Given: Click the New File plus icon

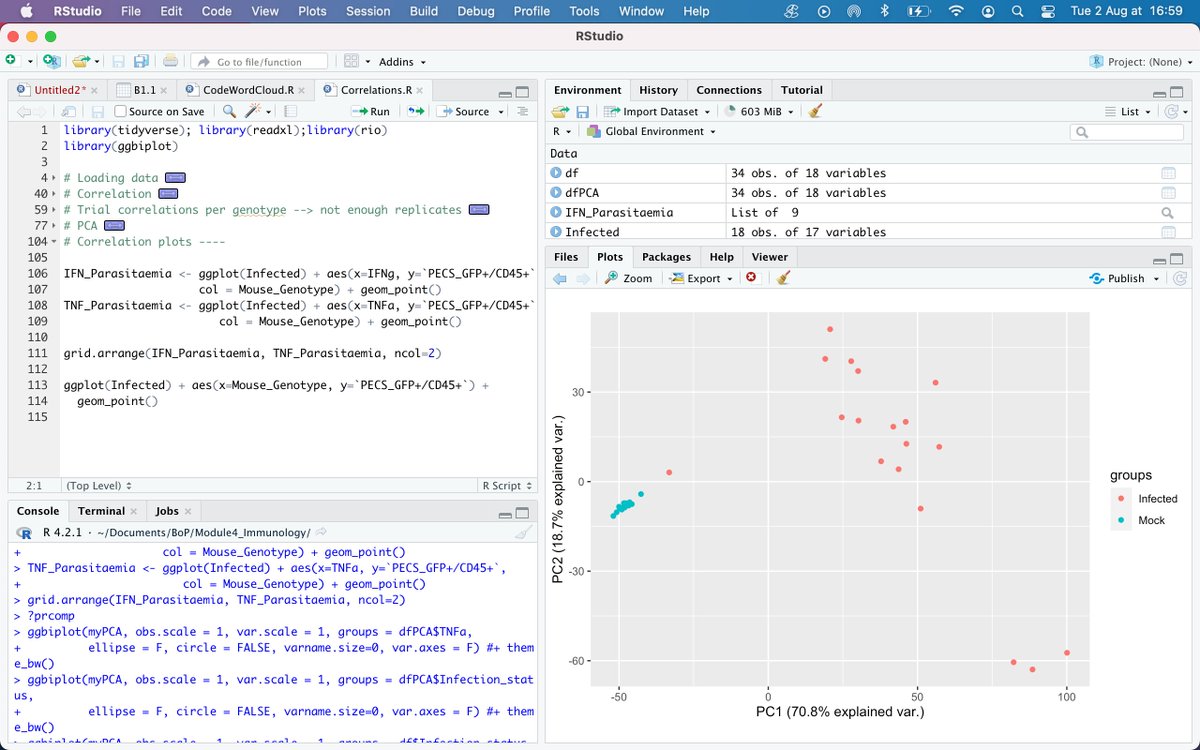Looking at the screenshot, I should (x=10, y=61).
